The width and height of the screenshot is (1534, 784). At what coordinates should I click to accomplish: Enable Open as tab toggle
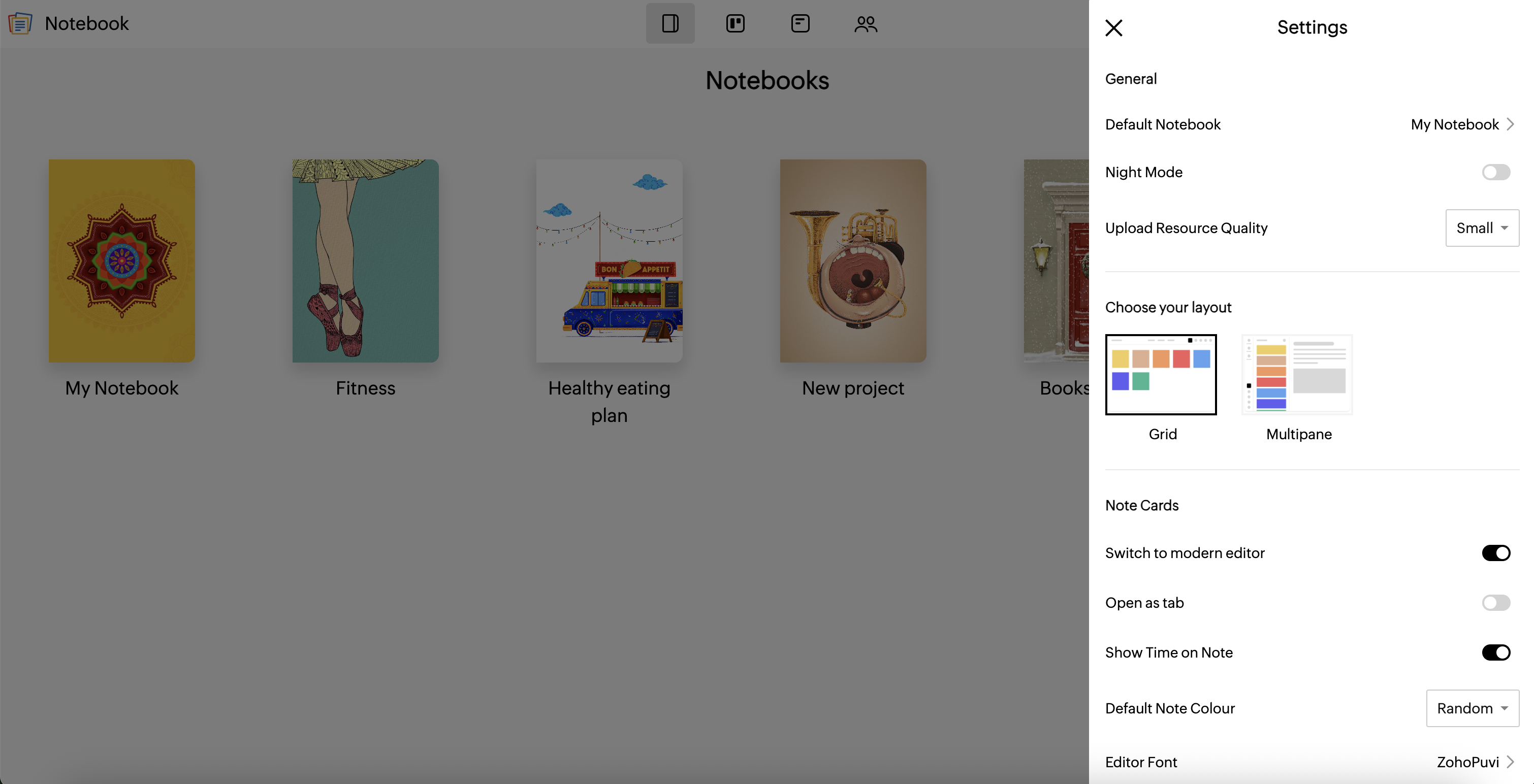tap(1495, 602)
